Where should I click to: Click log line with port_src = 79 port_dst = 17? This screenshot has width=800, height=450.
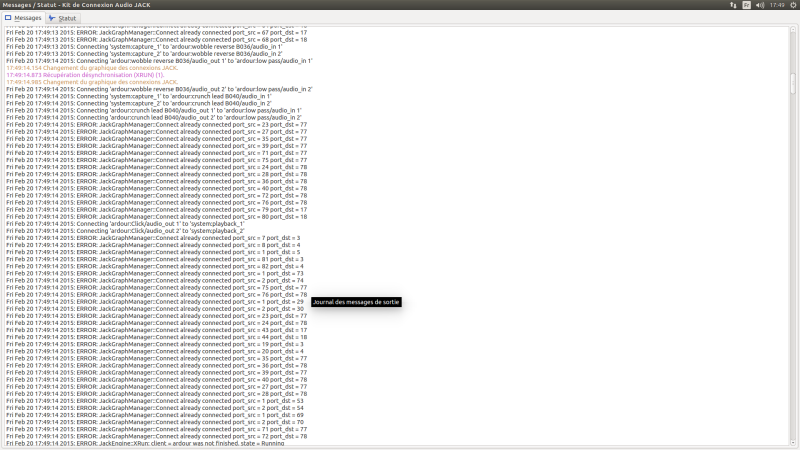tap(157, 210)
